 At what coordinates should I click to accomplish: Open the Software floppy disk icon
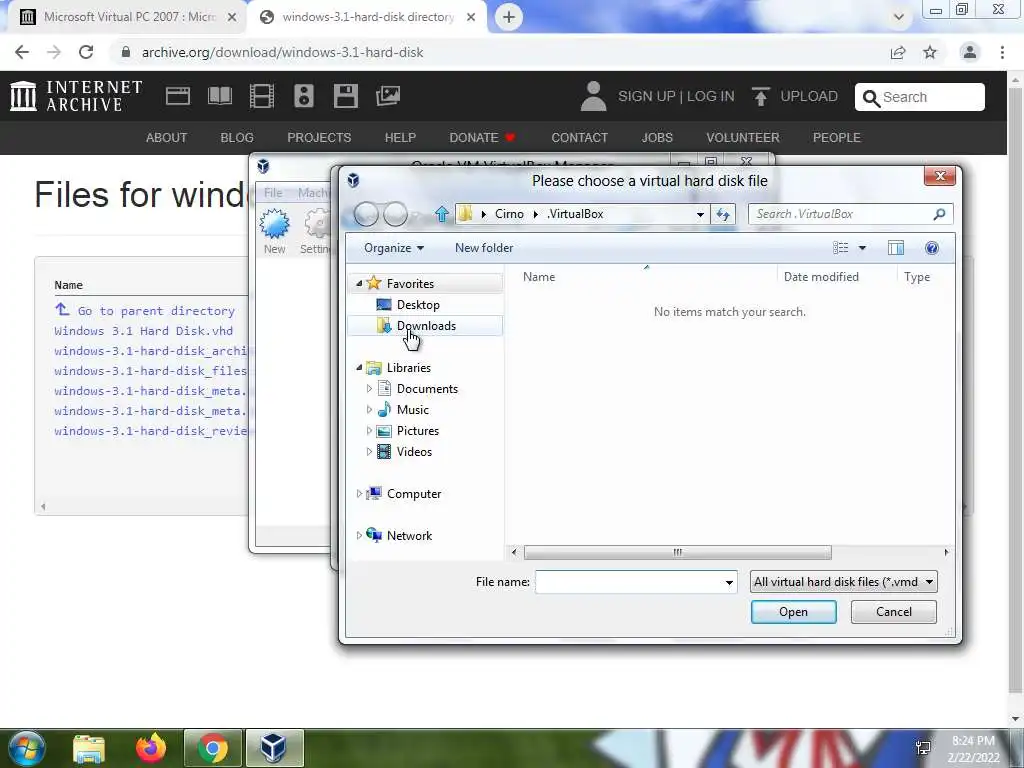click(x=345, y=96)
